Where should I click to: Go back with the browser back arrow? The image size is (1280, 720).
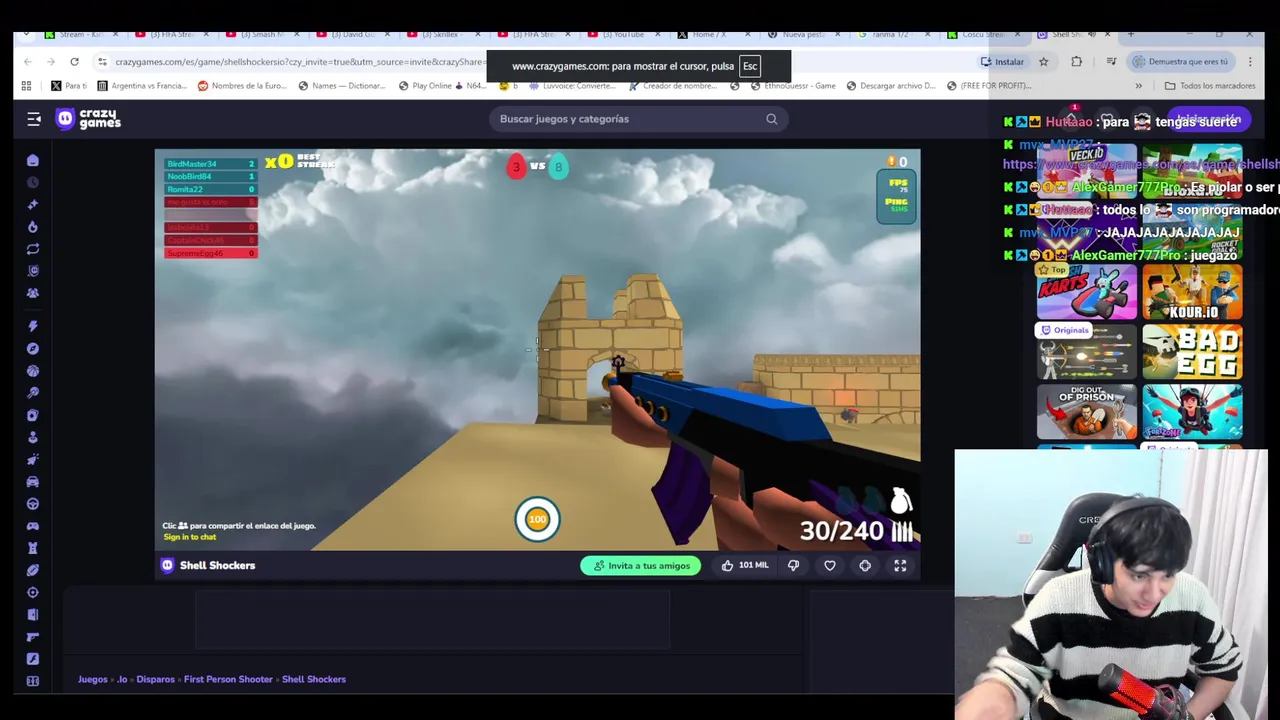[28, 62]
